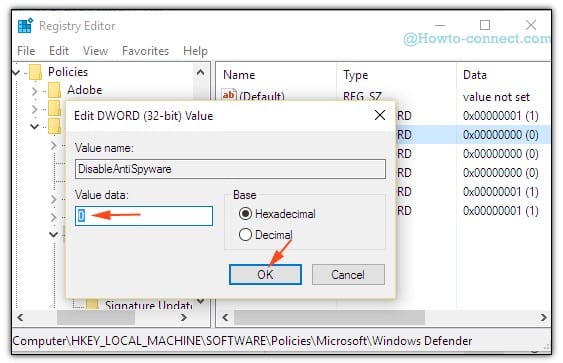
Task: Click the Adobe folder icon
Action: pyautogui.click(x=54, y=90)
